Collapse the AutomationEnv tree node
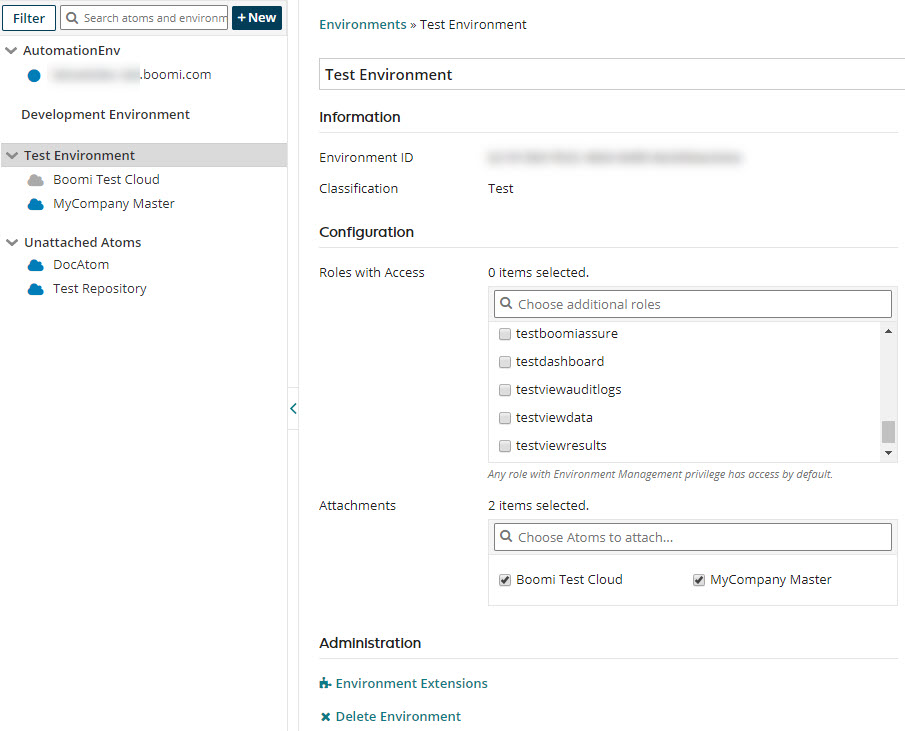Viewport: 905px width, 731px height. [x=11, y=50]
